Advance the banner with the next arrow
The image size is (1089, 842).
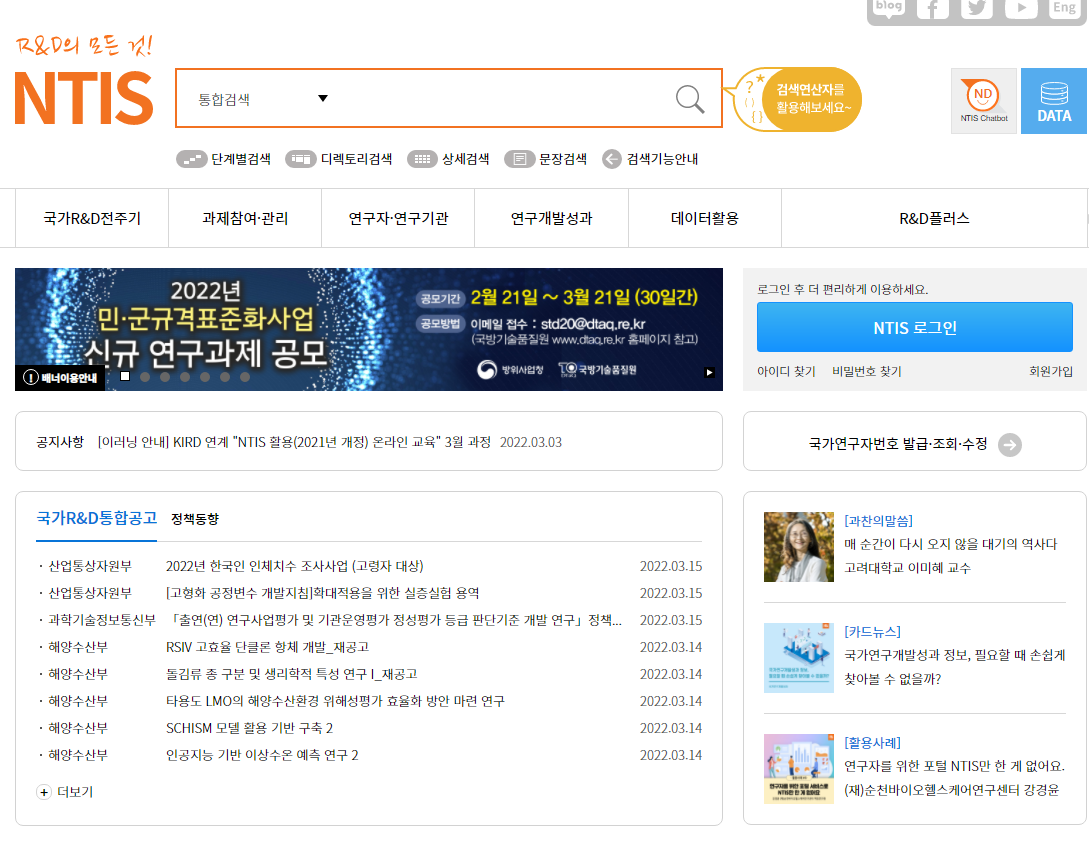(709, 371)
